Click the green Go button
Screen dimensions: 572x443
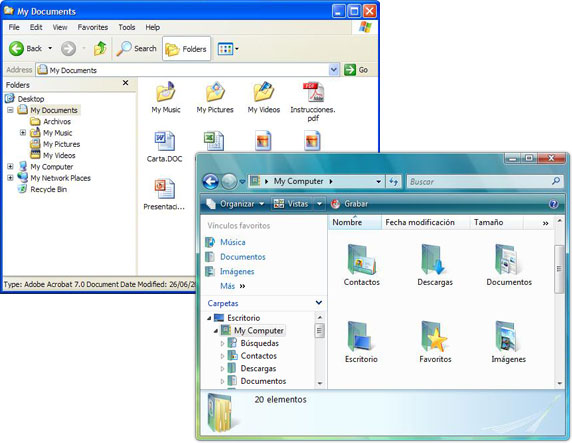(356, 70)
